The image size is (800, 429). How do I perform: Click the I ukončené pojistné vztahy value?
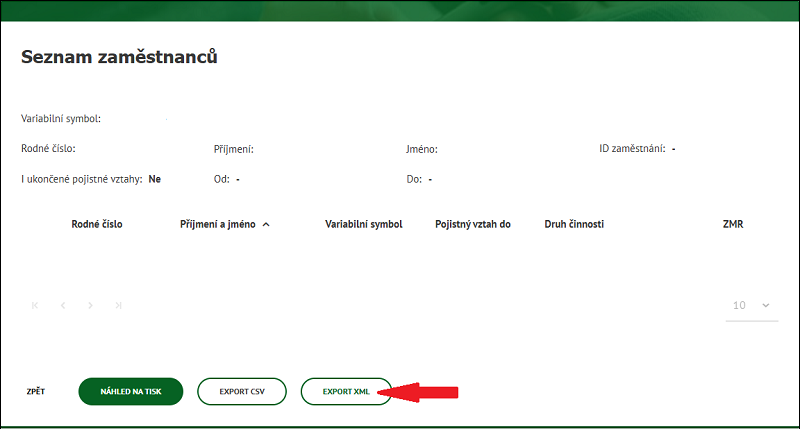tap(155, 179)
